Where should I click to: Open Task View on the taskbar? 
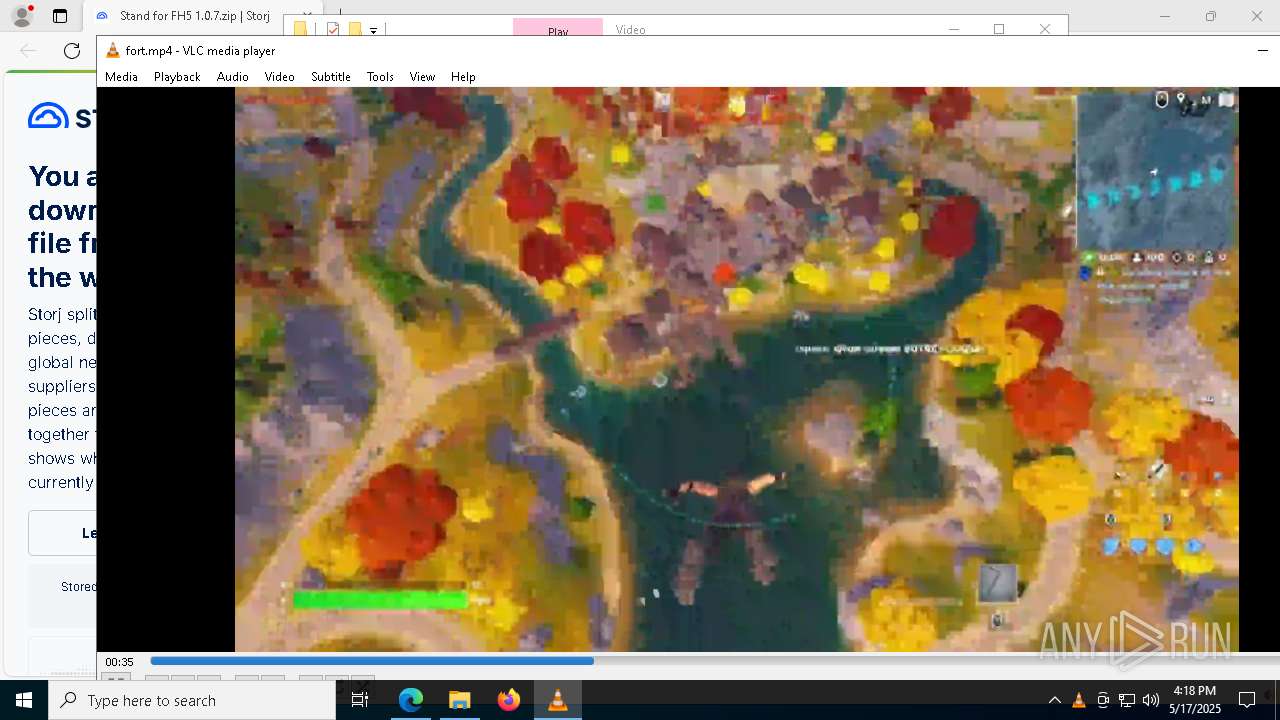(x=360, y=700)
